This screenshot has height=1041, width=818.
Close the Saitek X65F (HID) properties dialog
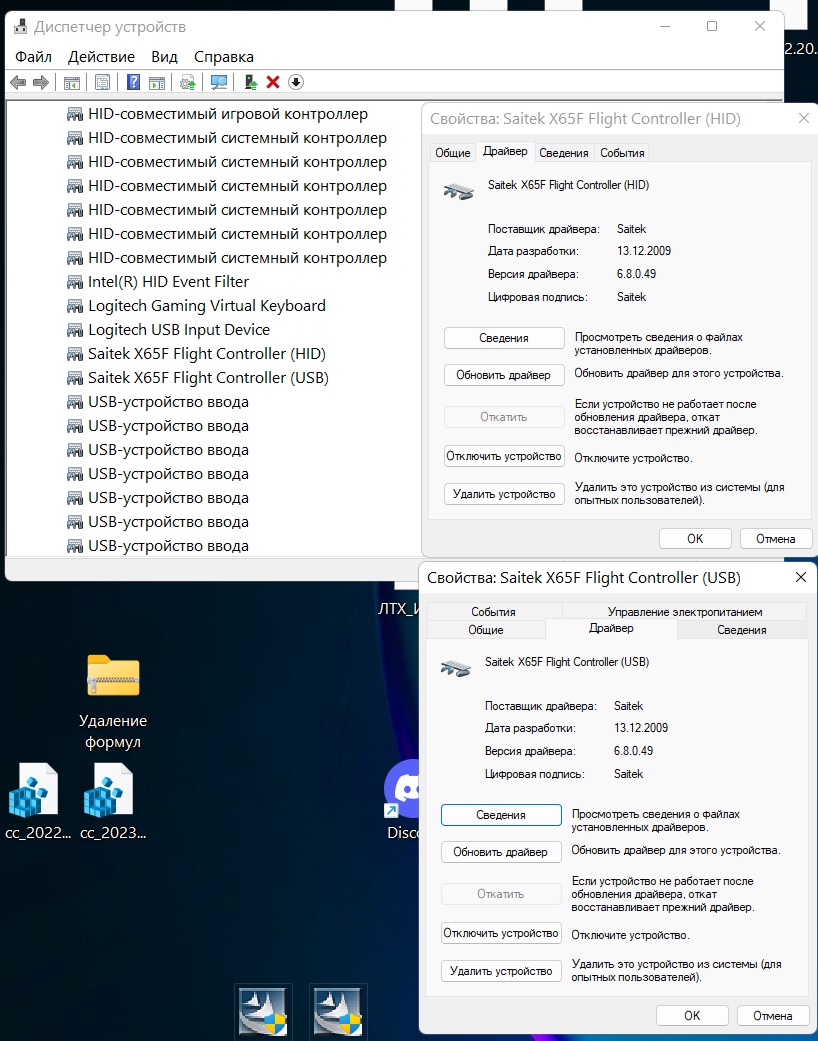click(803, 118)
